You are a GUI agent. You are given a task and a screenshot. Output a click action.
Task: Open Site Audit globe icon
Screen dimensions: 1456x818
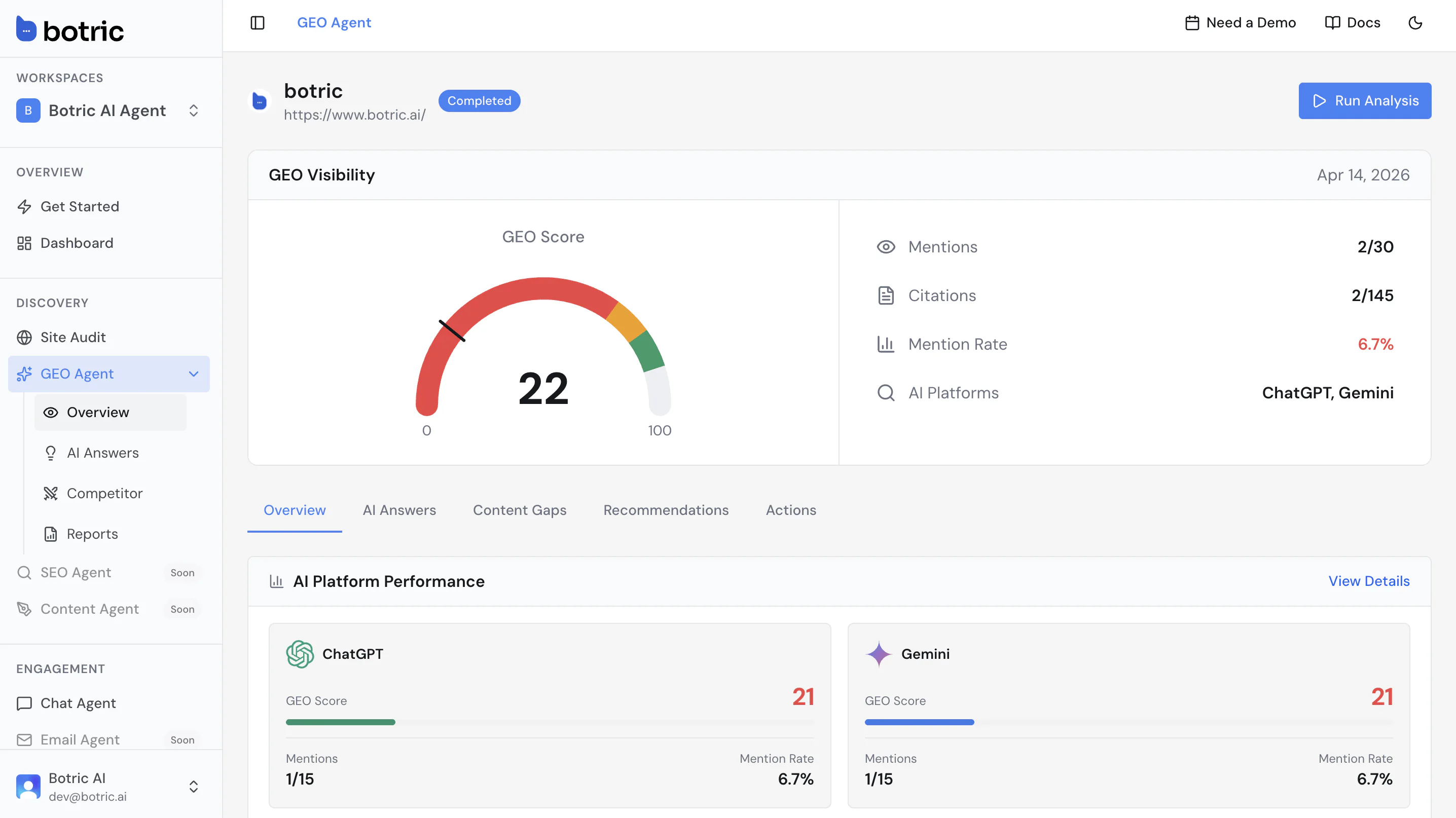point(24,337)
